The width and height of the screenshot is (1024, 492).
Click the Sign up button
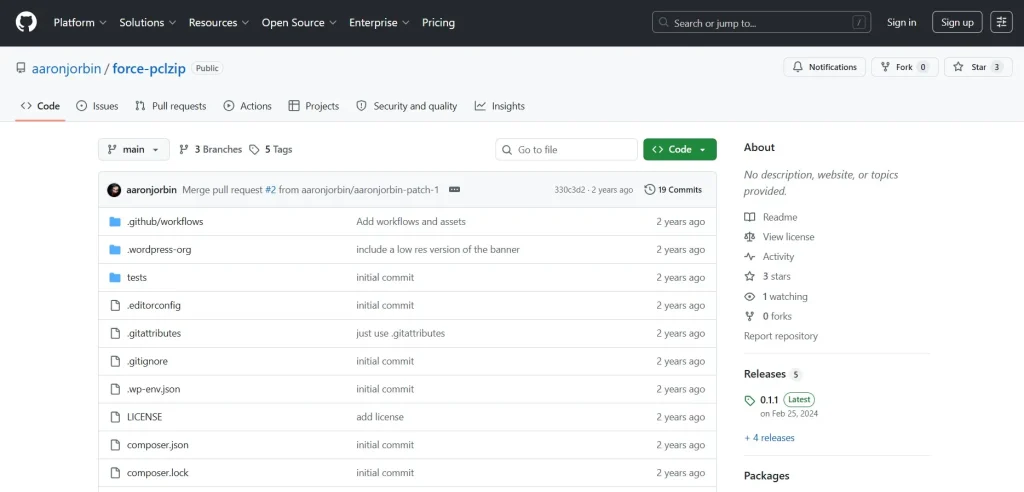(x=957, y=23)
